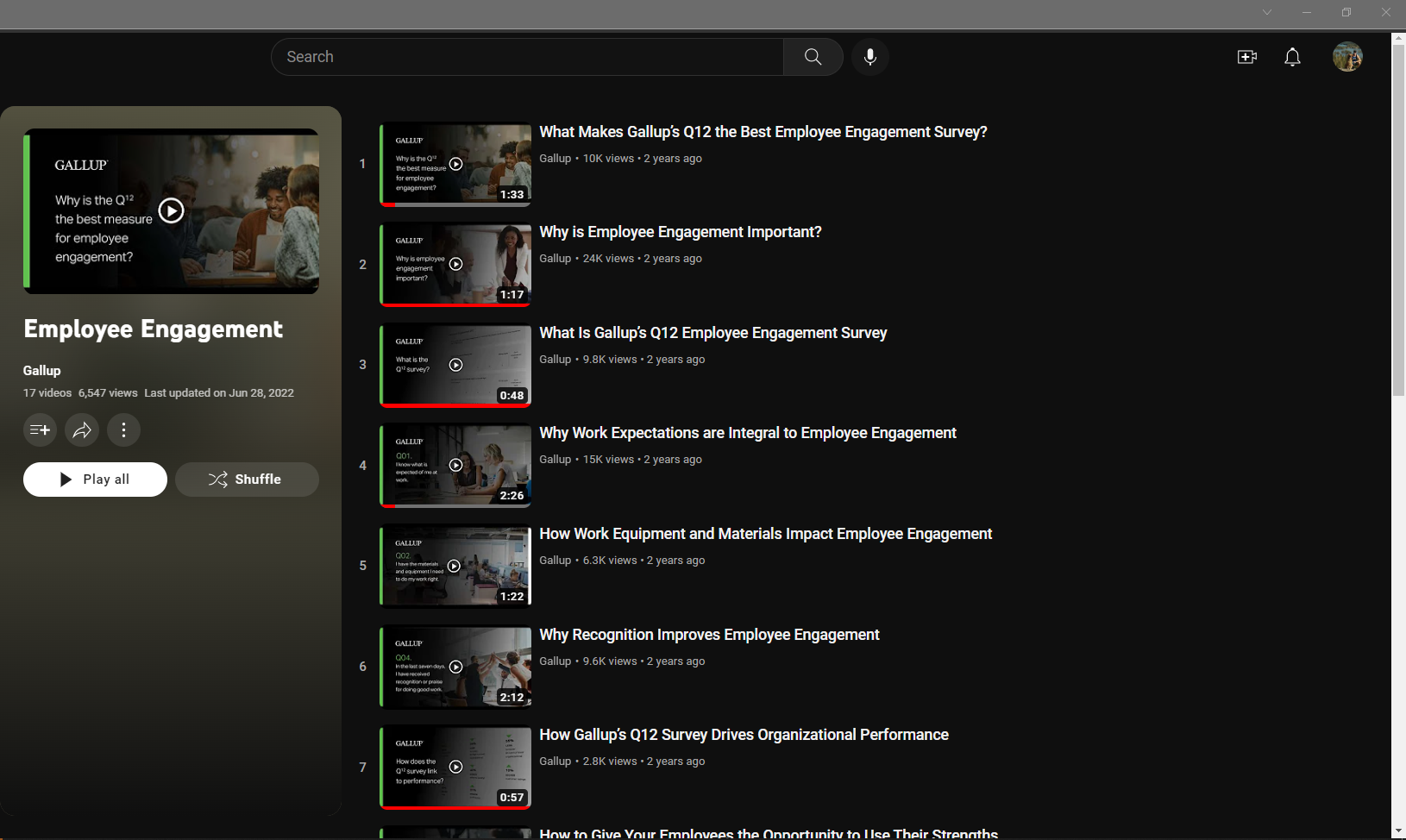Click thumbnail of video 3 lasting 0:48
Viewport: 1406px width, 840px height.
point(455,365)
